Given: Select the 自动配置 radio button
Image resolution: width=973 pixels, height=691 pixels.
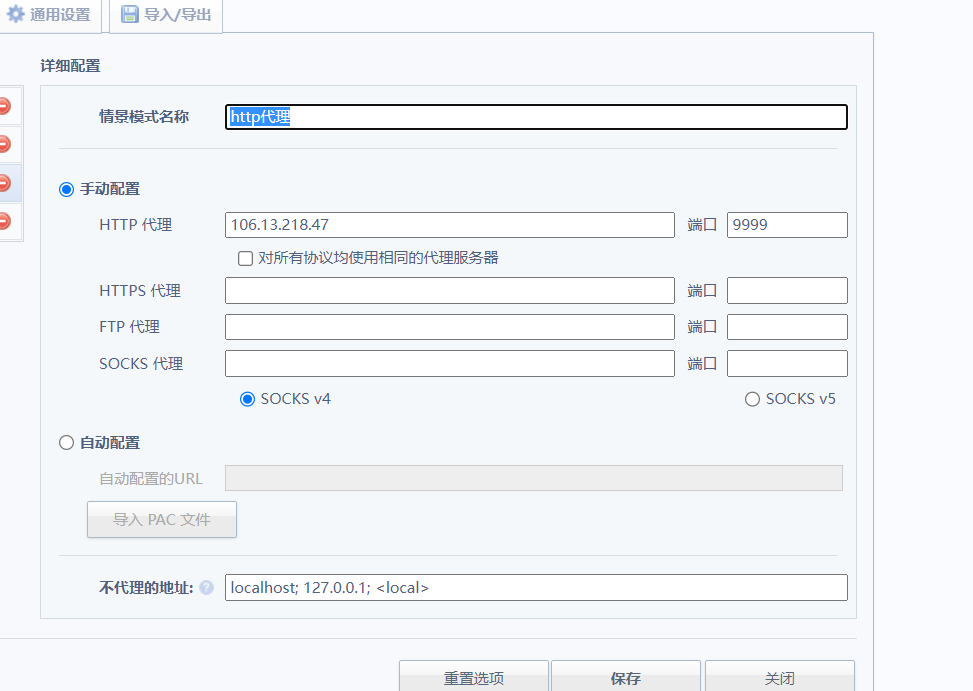Looking at the screenshot, I should tap(67, 443).
